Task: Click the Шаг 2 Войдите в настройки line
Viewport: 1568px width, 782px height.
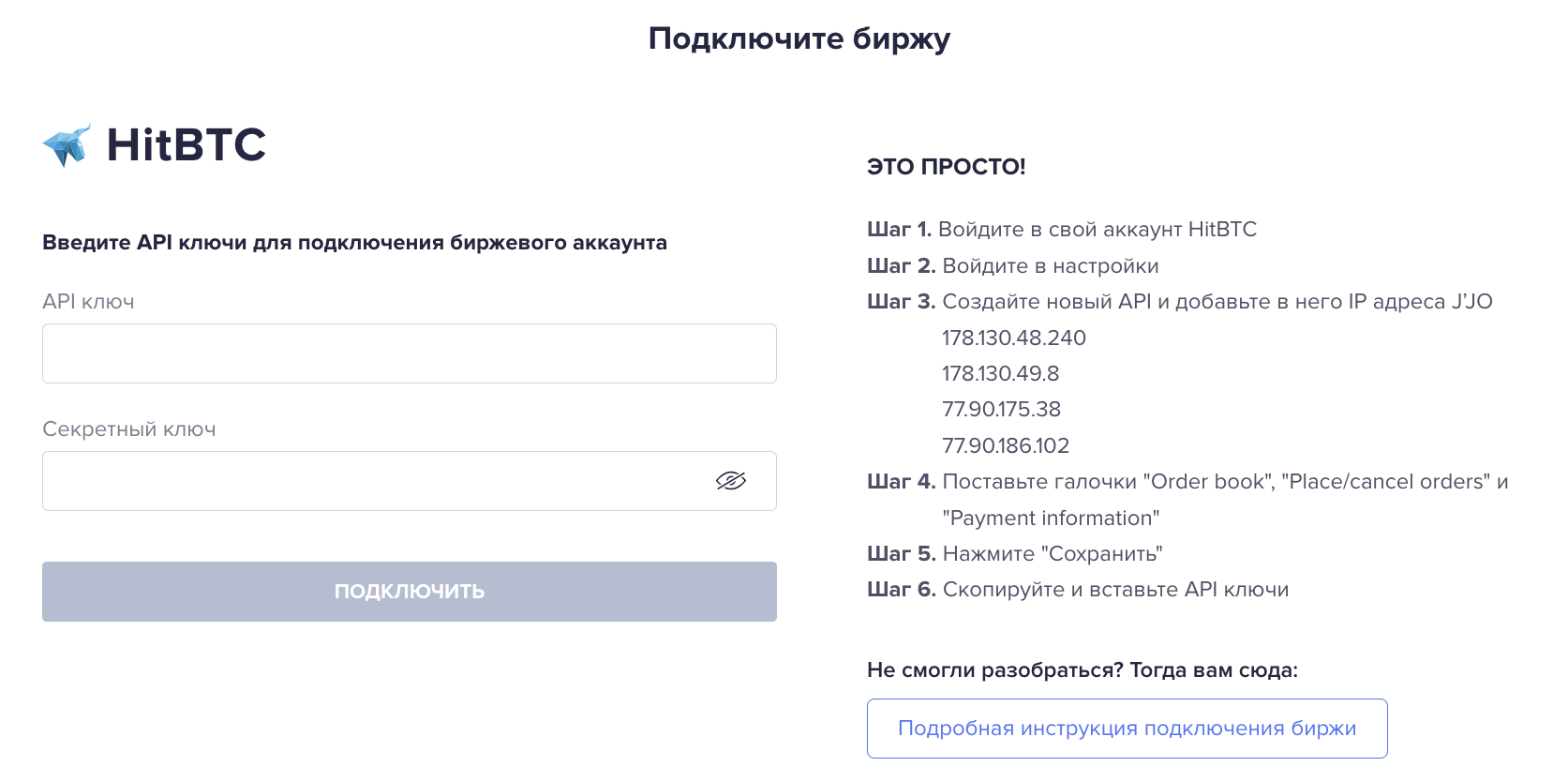Action: (1013, 266)
